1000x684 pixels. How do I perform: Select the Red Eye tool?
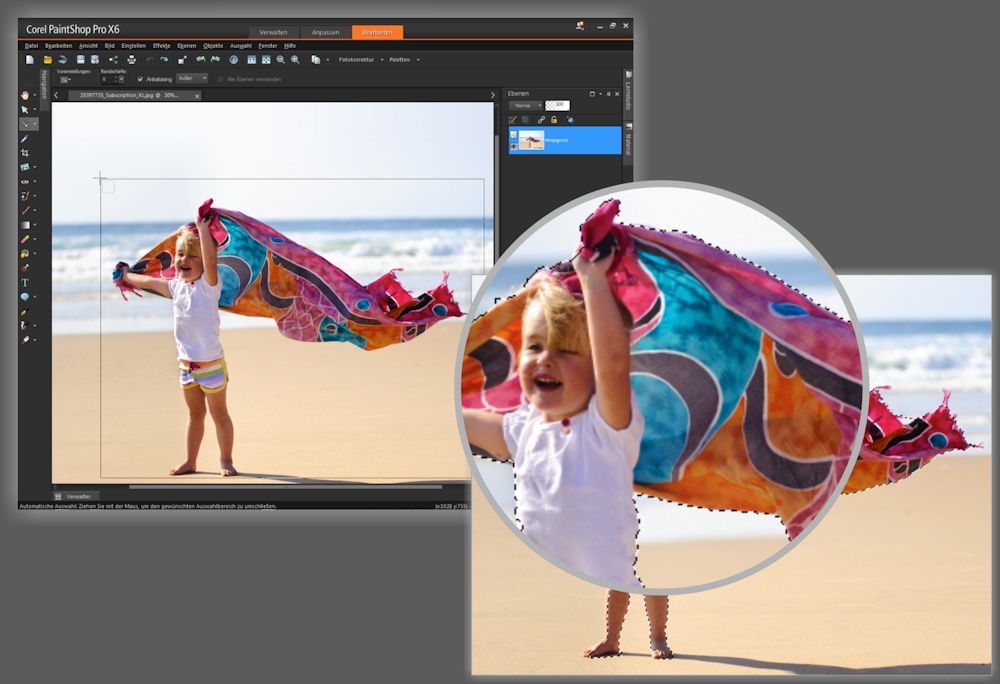(25, 182)
